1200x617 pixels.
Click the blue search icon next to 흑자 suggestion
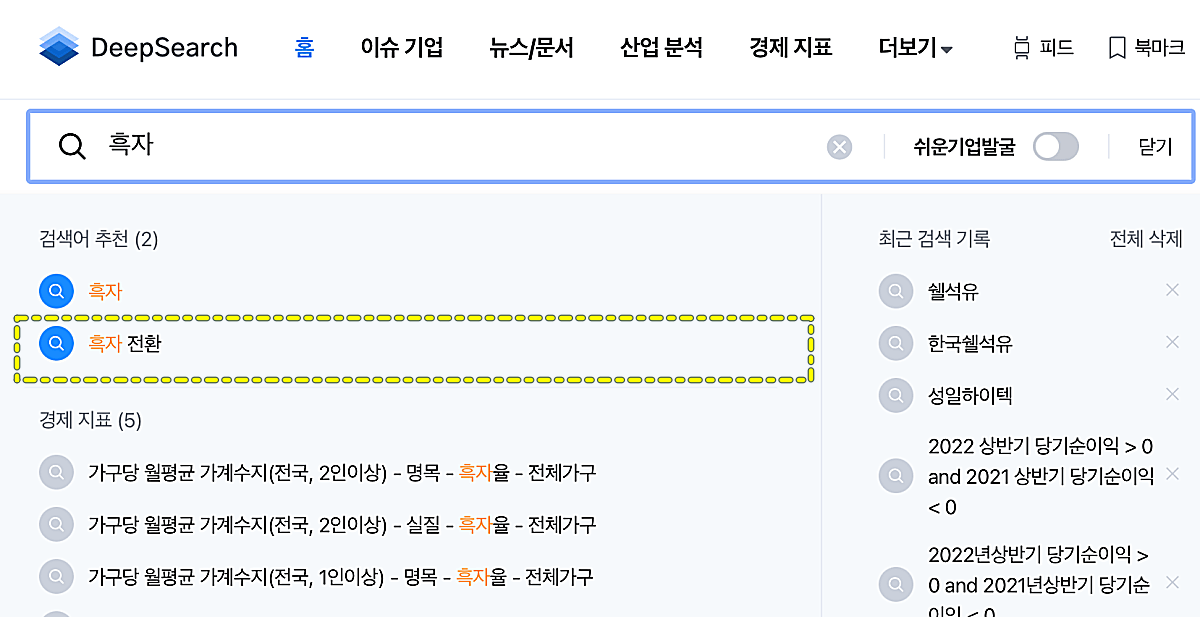[56, 291]
